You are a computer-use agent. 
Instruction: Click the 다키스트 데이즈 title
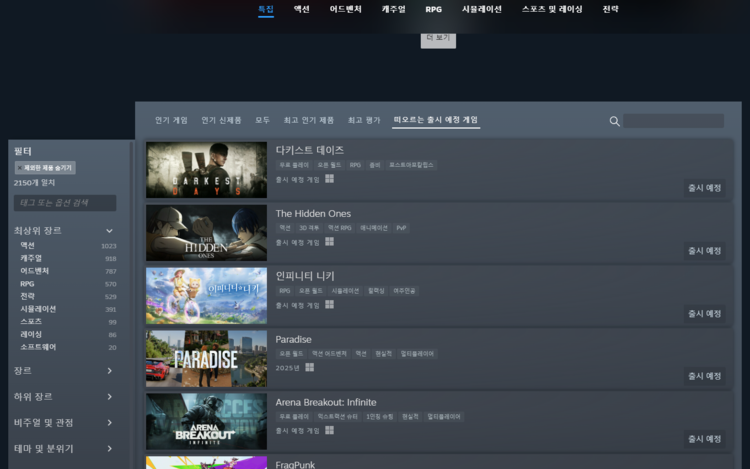pyautogui.click(x=309, y=150)
